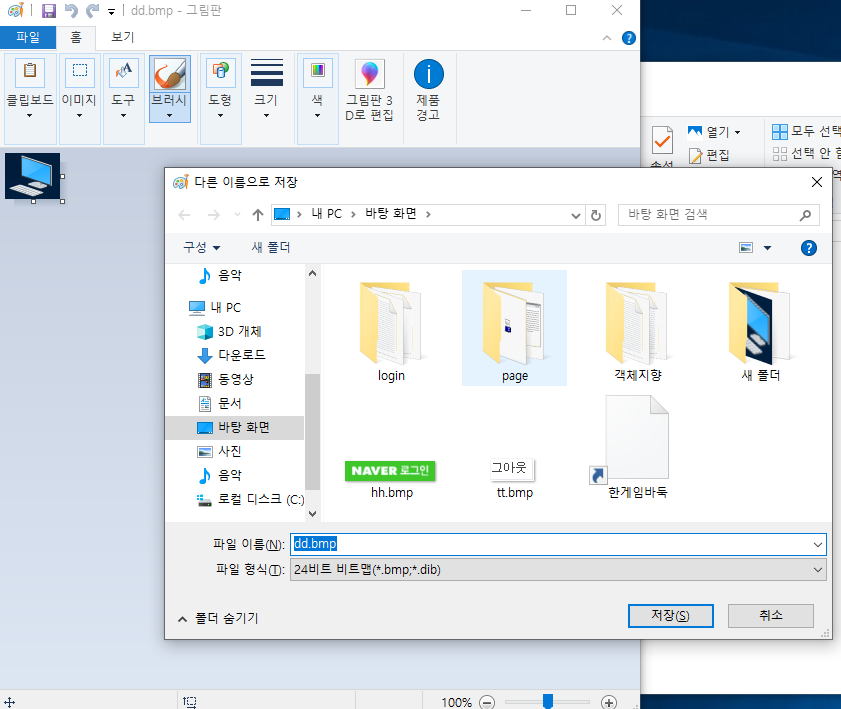Image resolution: width=841 pixels, height=709 pixels.
Task: Select 바탕 화면 in navigation tree
Action: [x=235, y=427]
